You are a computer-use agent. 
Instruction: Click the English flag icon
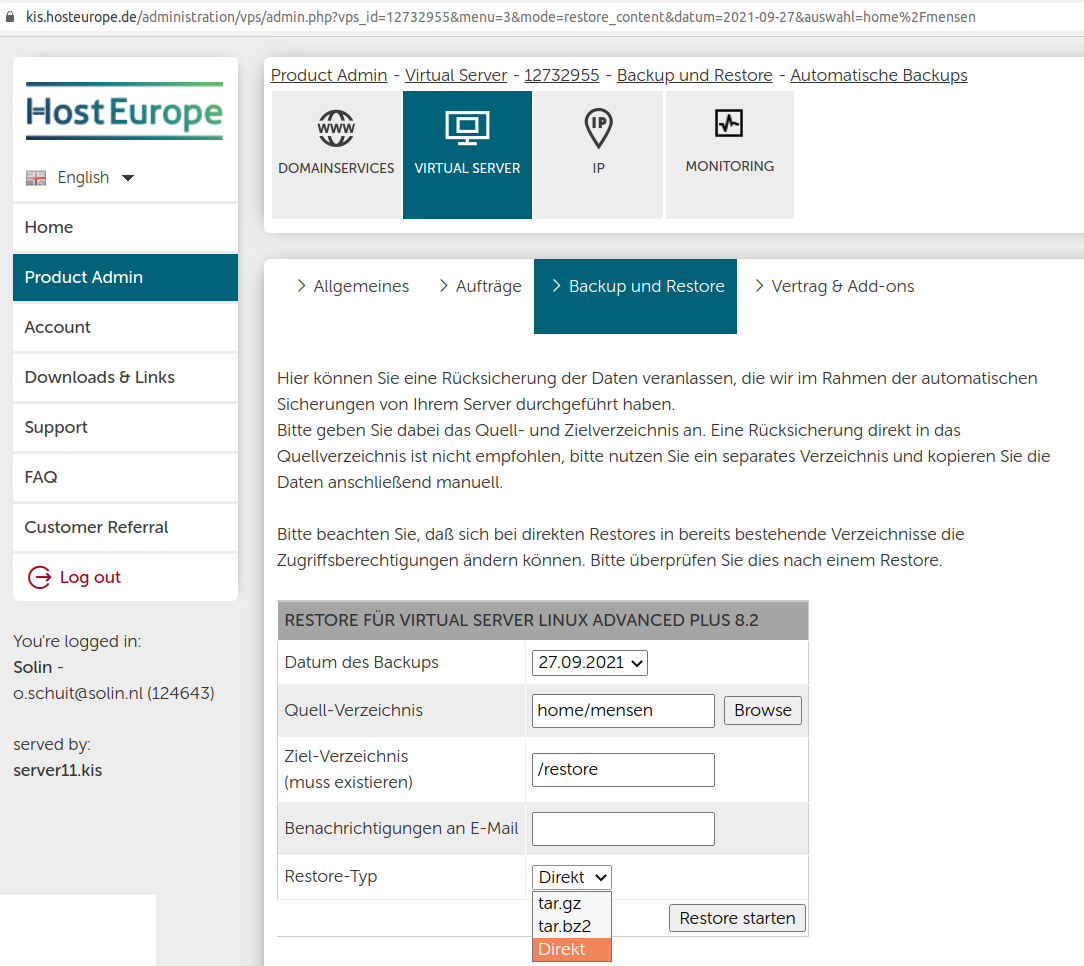(x=36, y=178)
